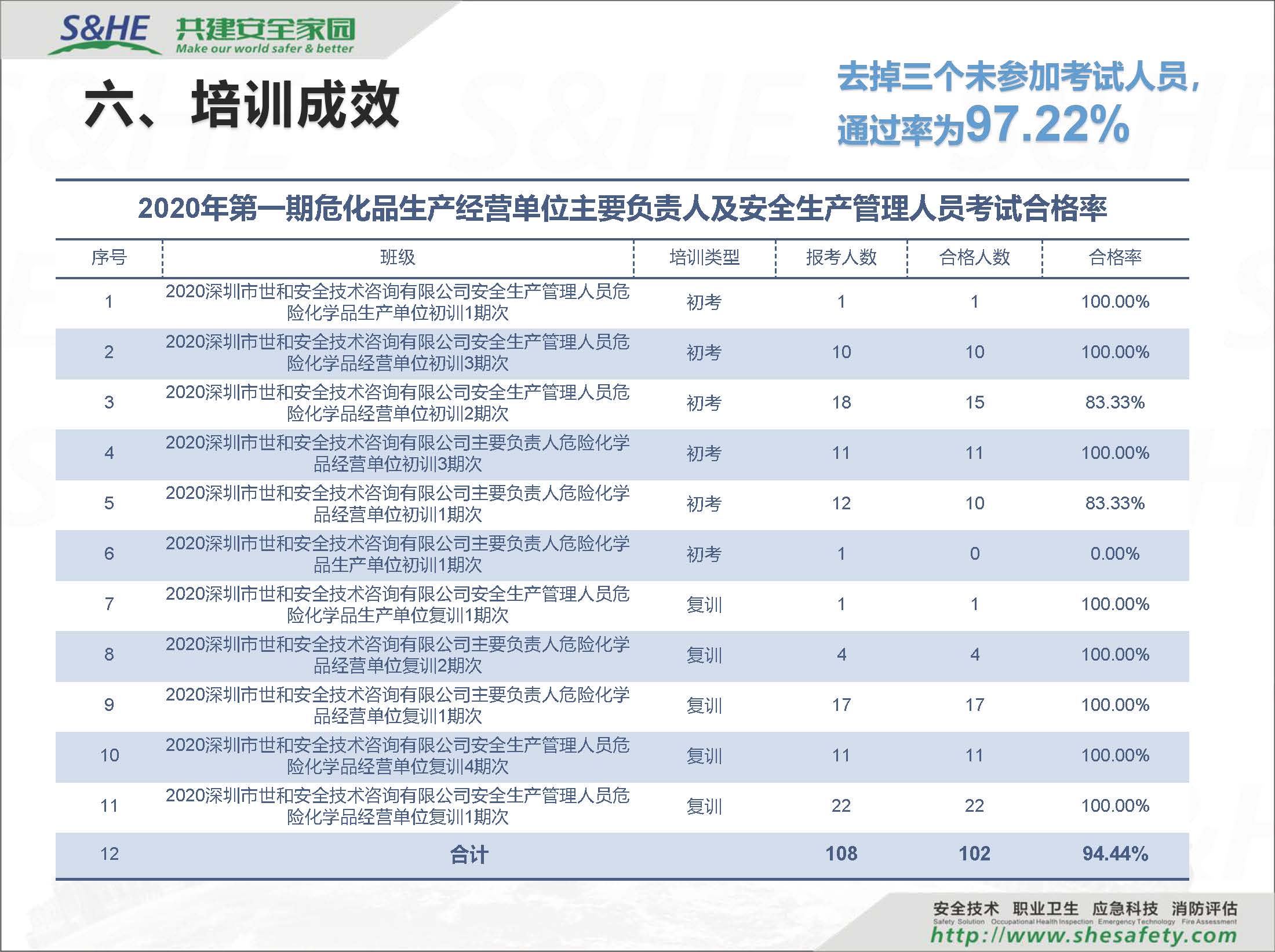Click passed count 22 in row 11

click(x=974, y=806)
